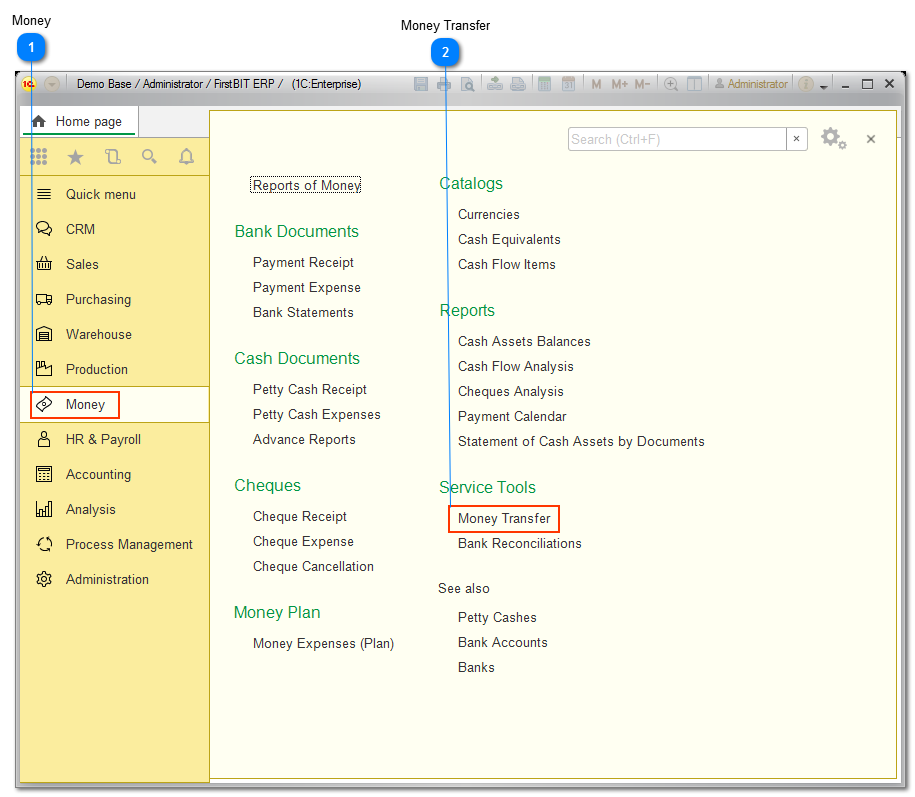This screenshot has height=797, width=915.
Task: Open the all-functions grid menu
Action: click(40, 157)
